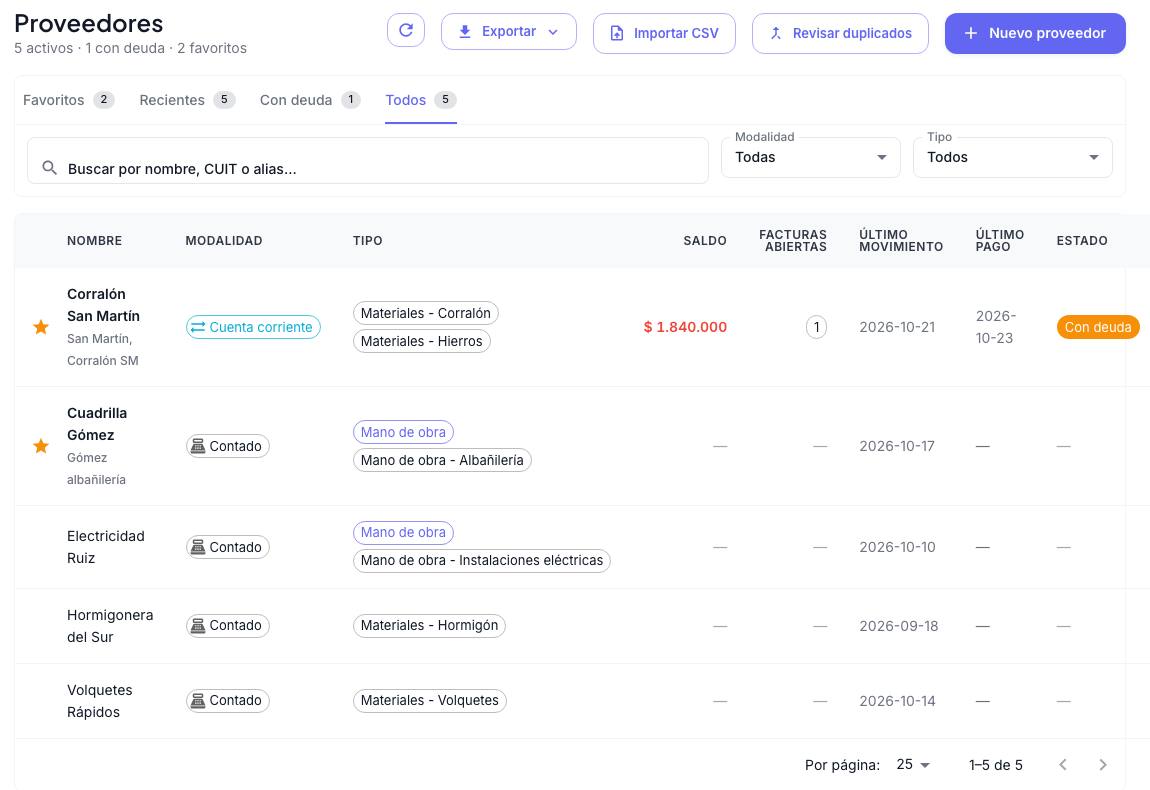
Task: Click the Estado column header
Action: (x=1082, y=241)
